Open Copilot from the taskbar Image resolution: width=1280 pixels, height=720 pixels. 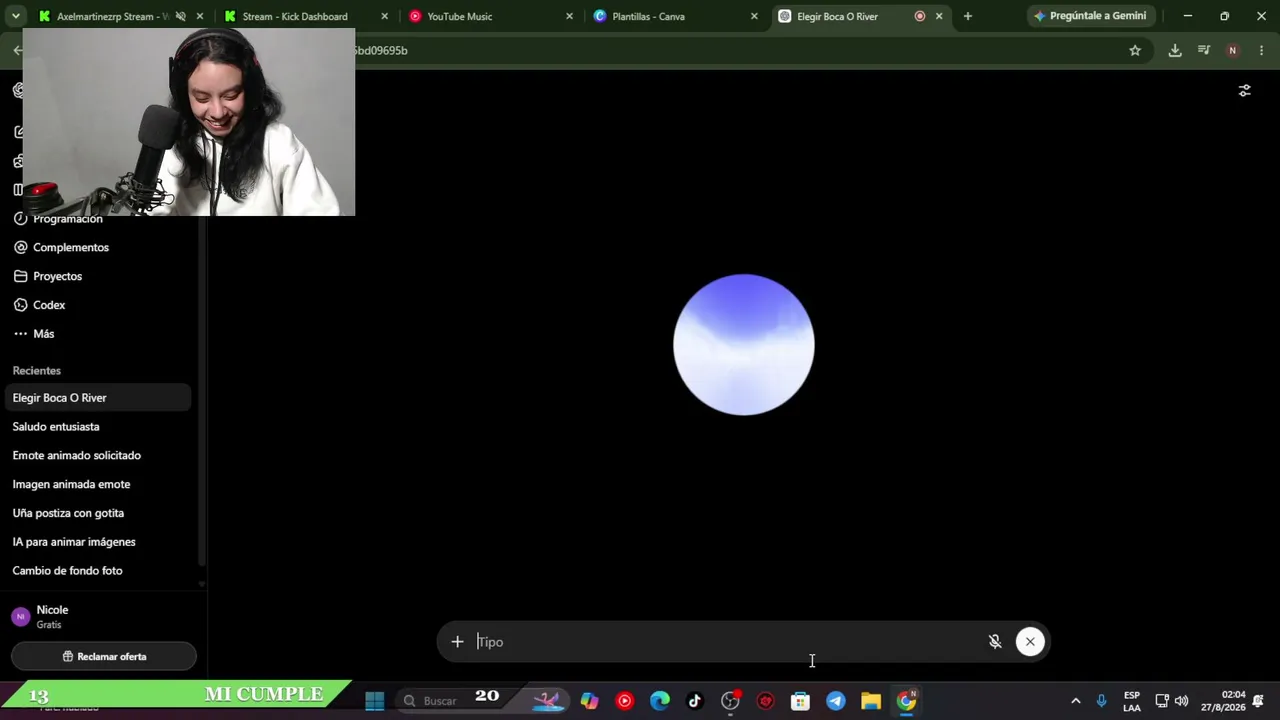589,701
